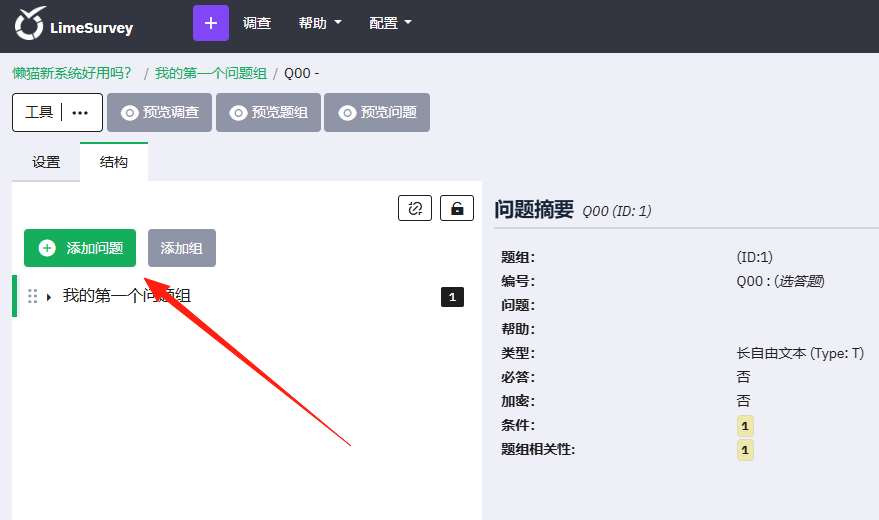
Task: Click the three-dots icon beside 工具
Action: (80, 113)
